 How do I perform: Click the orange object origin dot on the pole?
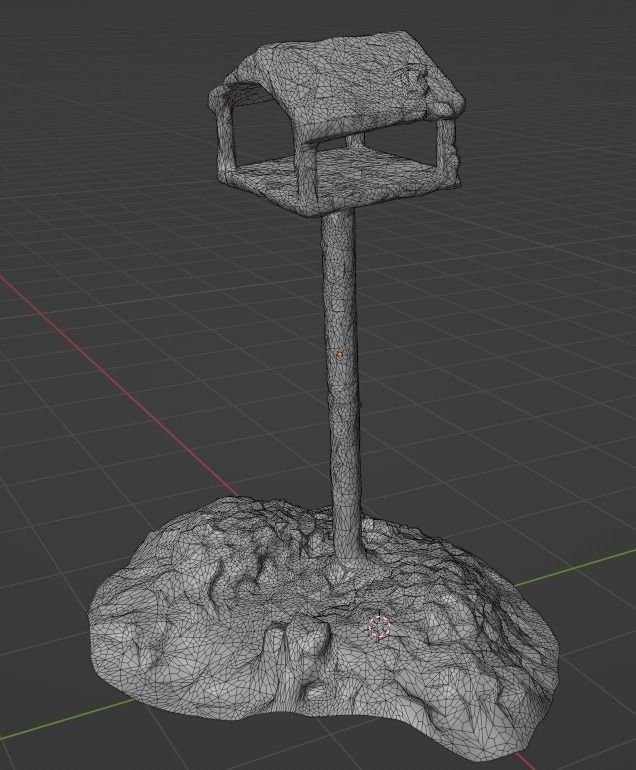coord(340,354)
